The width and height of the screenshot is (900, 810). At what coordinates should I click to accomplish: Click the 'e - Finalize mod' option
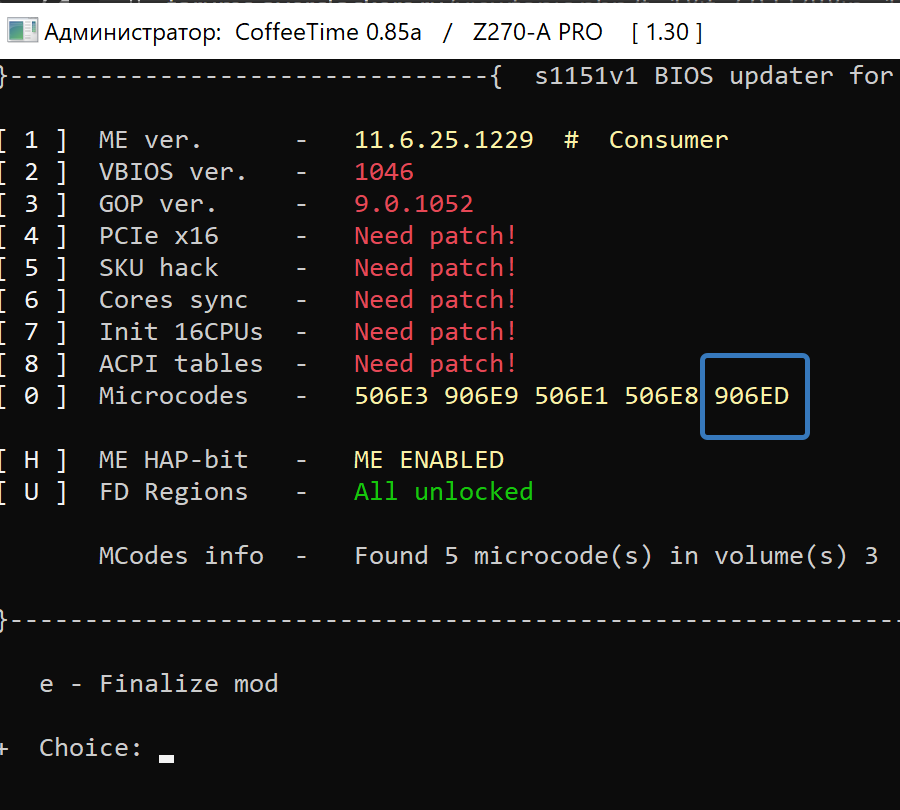159,684
